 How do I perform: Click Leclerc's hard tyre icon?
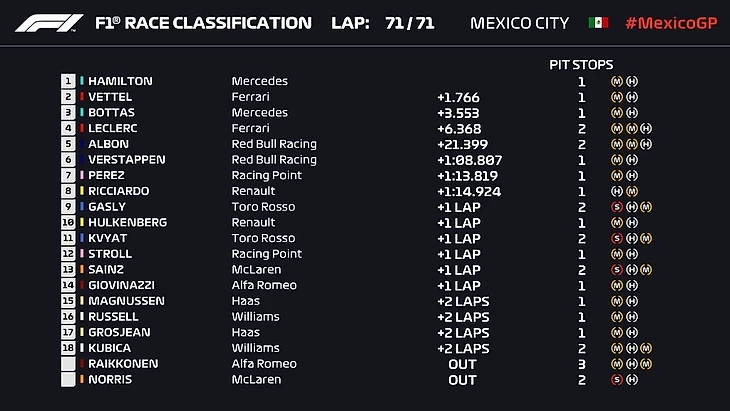click(647, 129)
